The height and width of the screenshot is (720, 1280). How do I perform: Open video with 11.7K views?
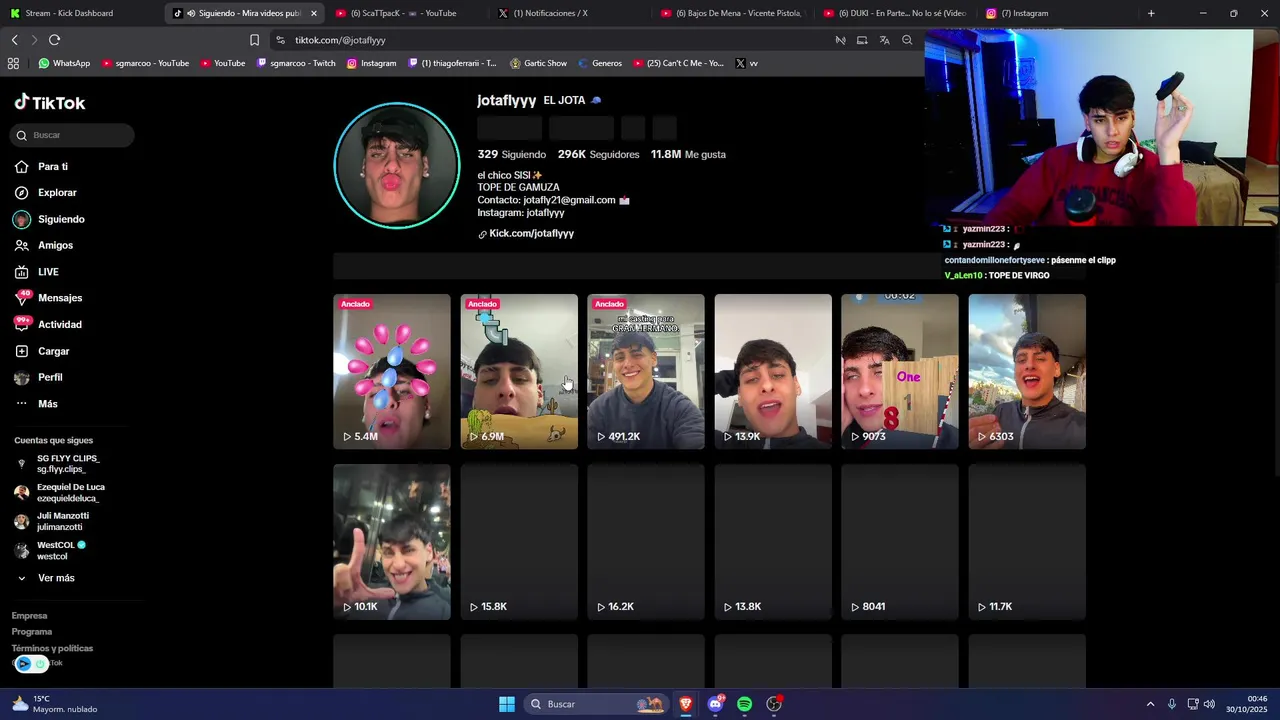(x=1027, y=542)
